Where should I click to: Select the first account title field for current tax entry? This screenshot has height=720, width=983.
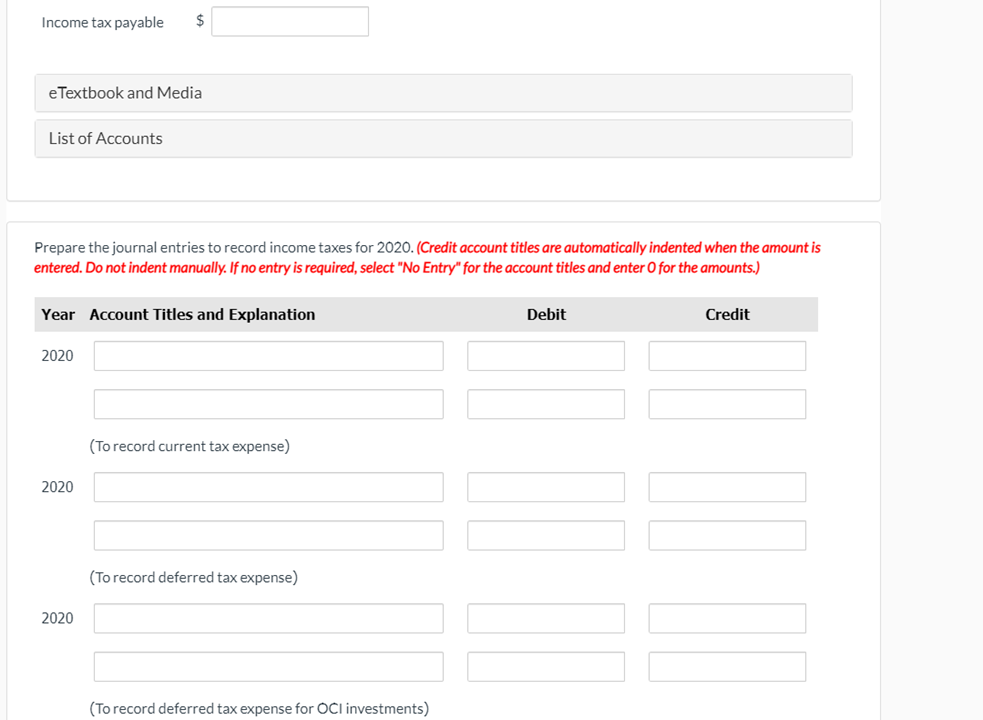click(268, 355)
